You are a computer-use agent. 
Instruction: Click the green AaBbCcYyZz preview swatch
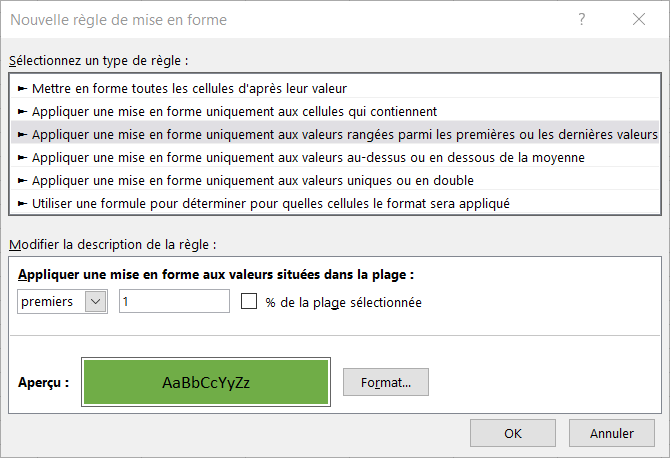[206, 382]
